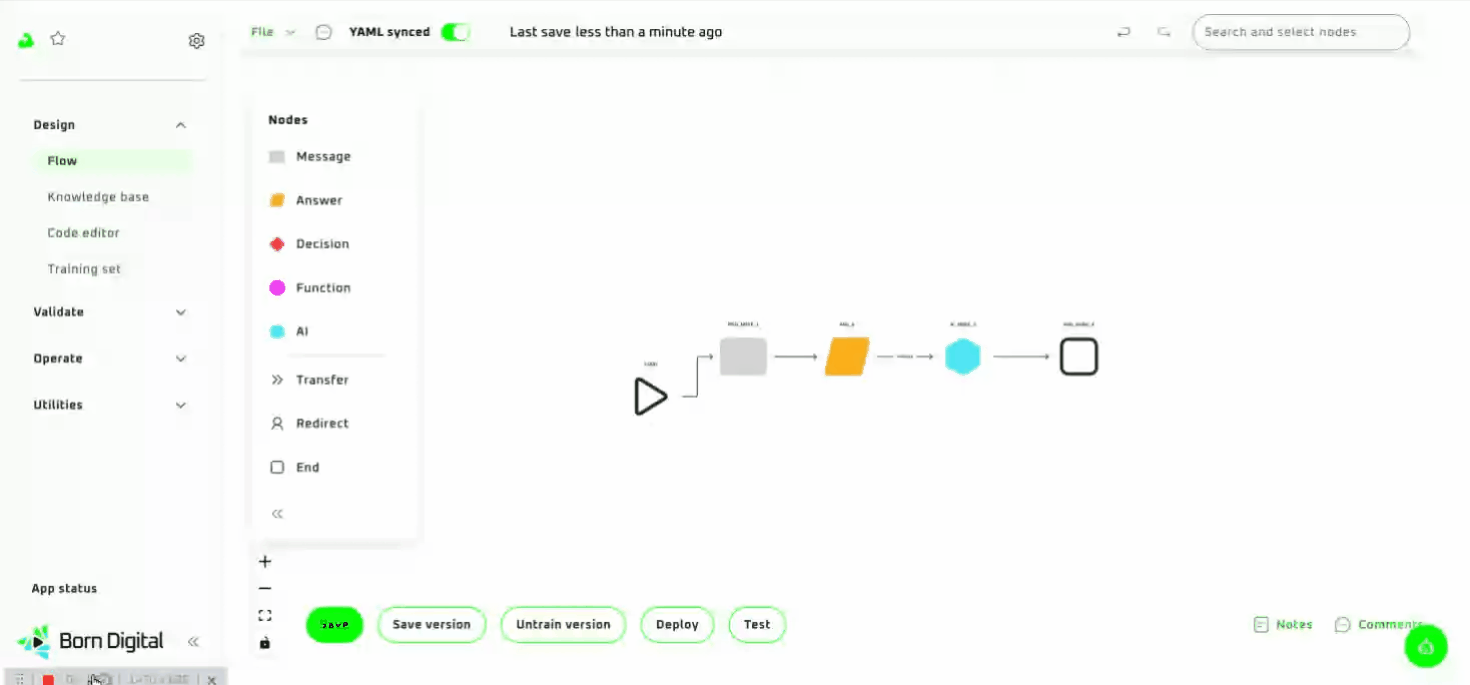Open the File dropdown menu
This screenshot has width=1470, height=685.
point(272,32)
